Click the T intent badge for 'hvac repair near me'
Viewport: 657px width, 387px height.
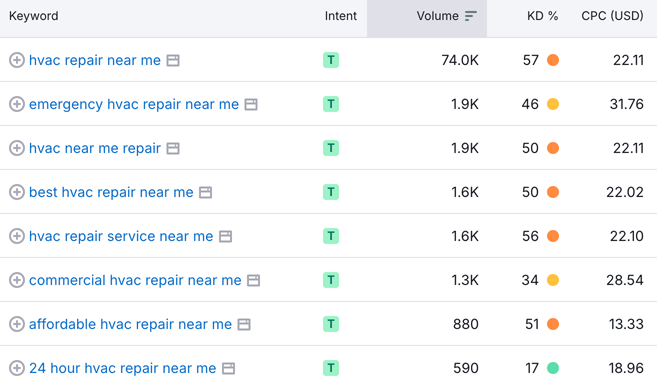coord(331,60)
